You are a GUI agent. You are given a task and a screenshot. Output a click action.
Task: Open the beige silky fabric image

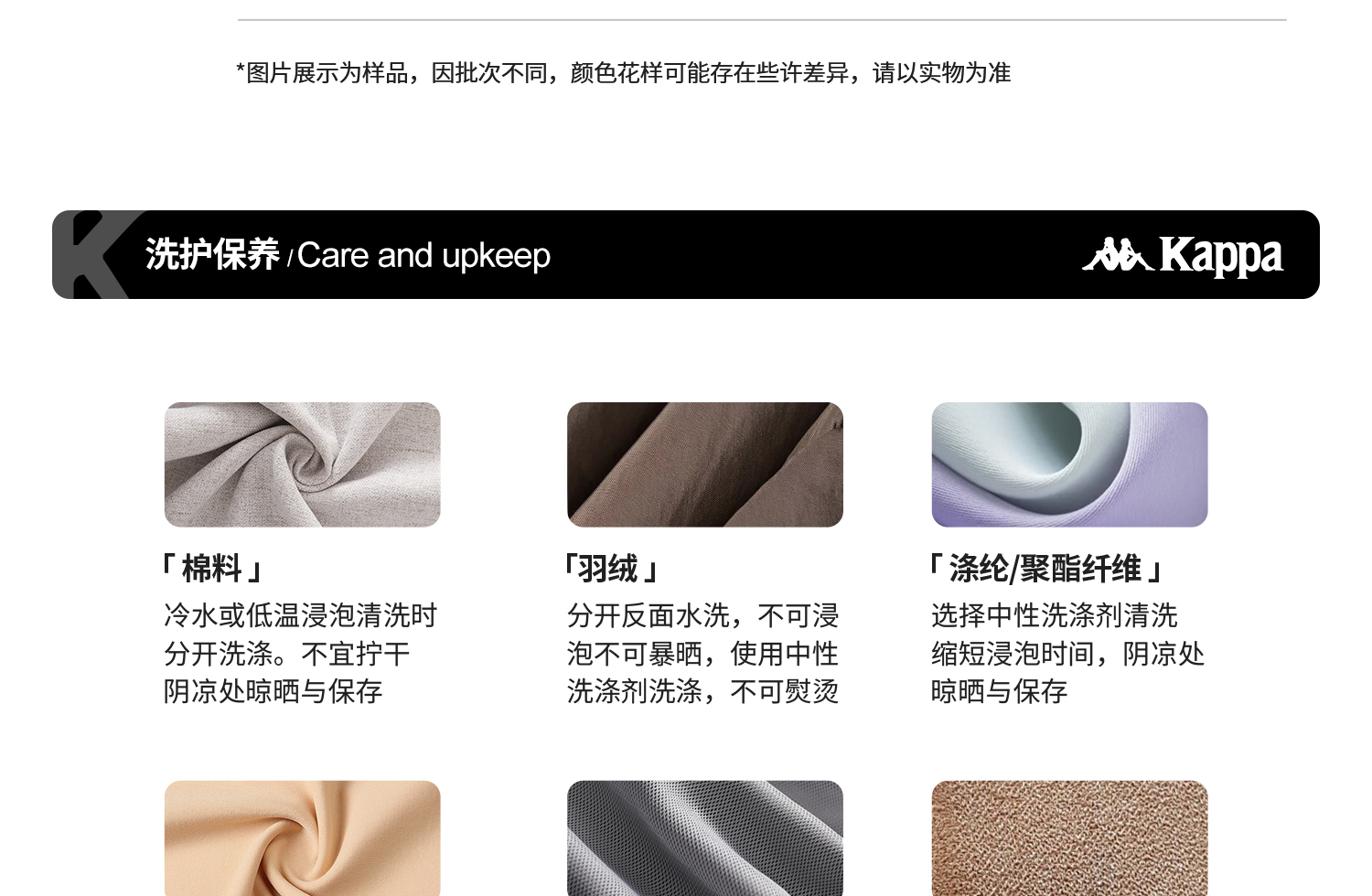tap(303, 838)
